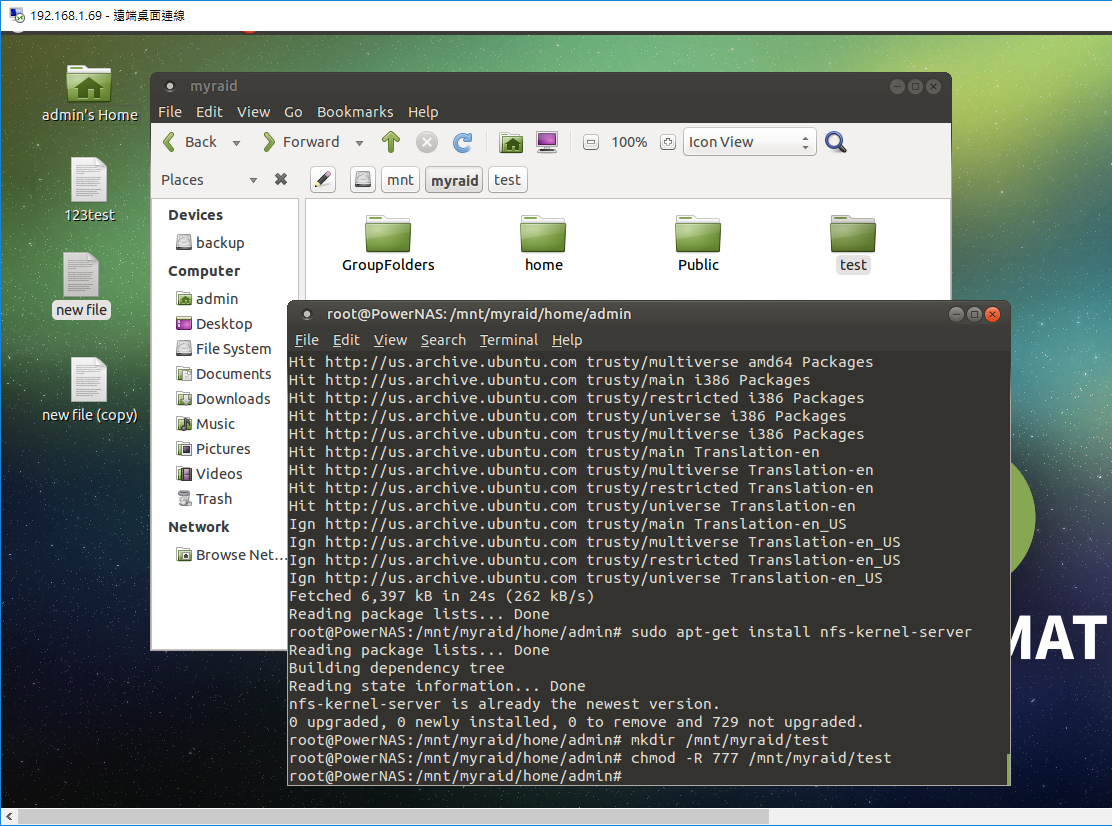Zoom out with the minus icon
The height and width of the screenshot is (826, 1112).
tap(590, 143)
